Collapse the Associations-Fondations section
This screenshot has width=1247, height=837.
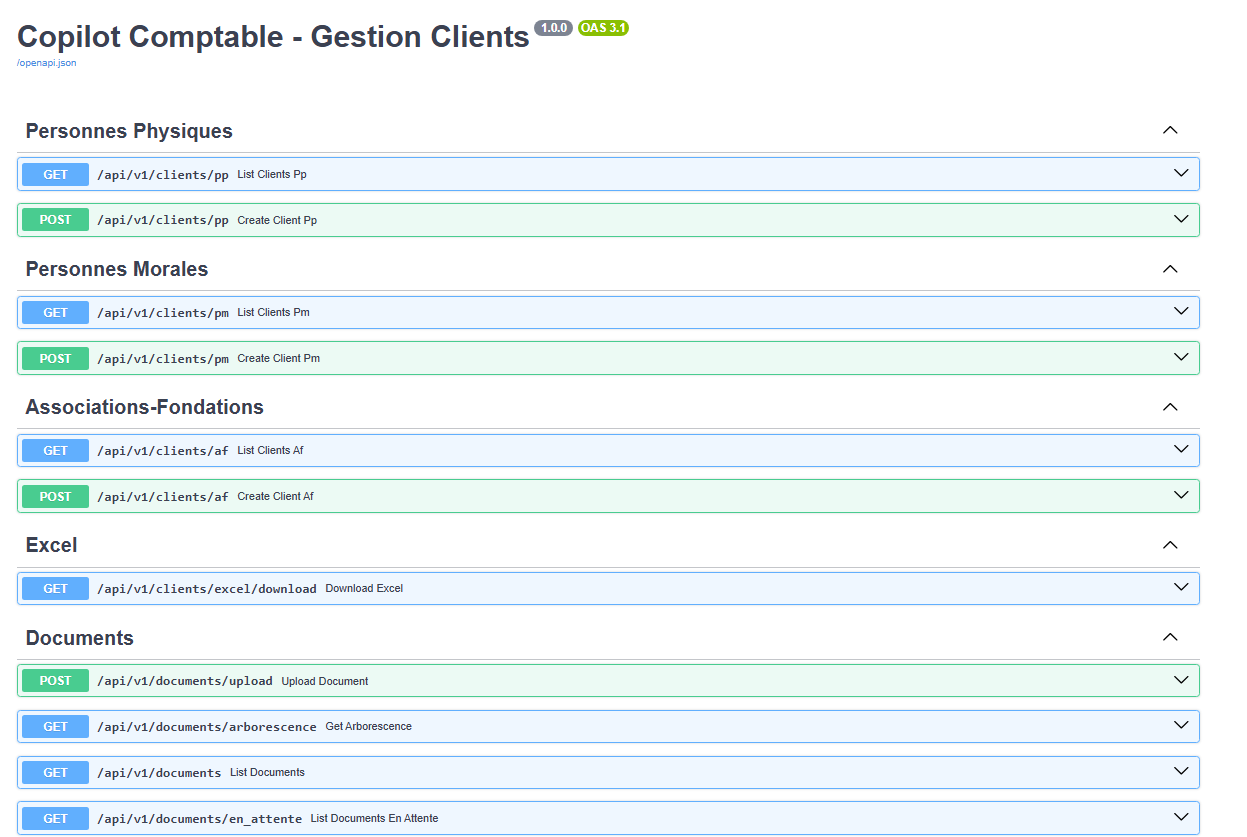coord(1170,407)
